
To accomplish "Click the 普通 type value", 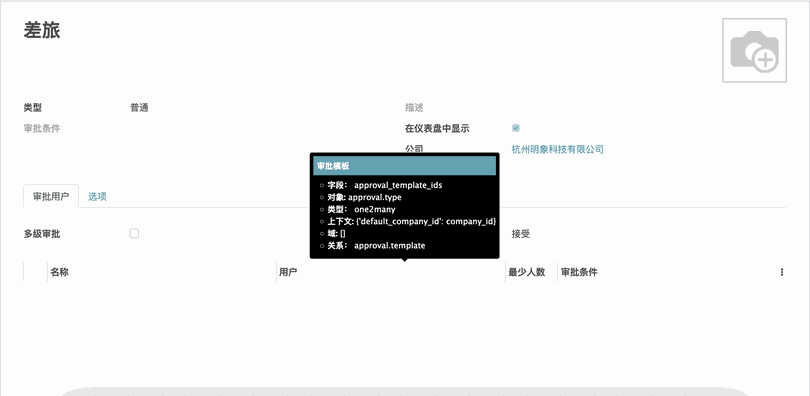I will click(x=139, y=108).
